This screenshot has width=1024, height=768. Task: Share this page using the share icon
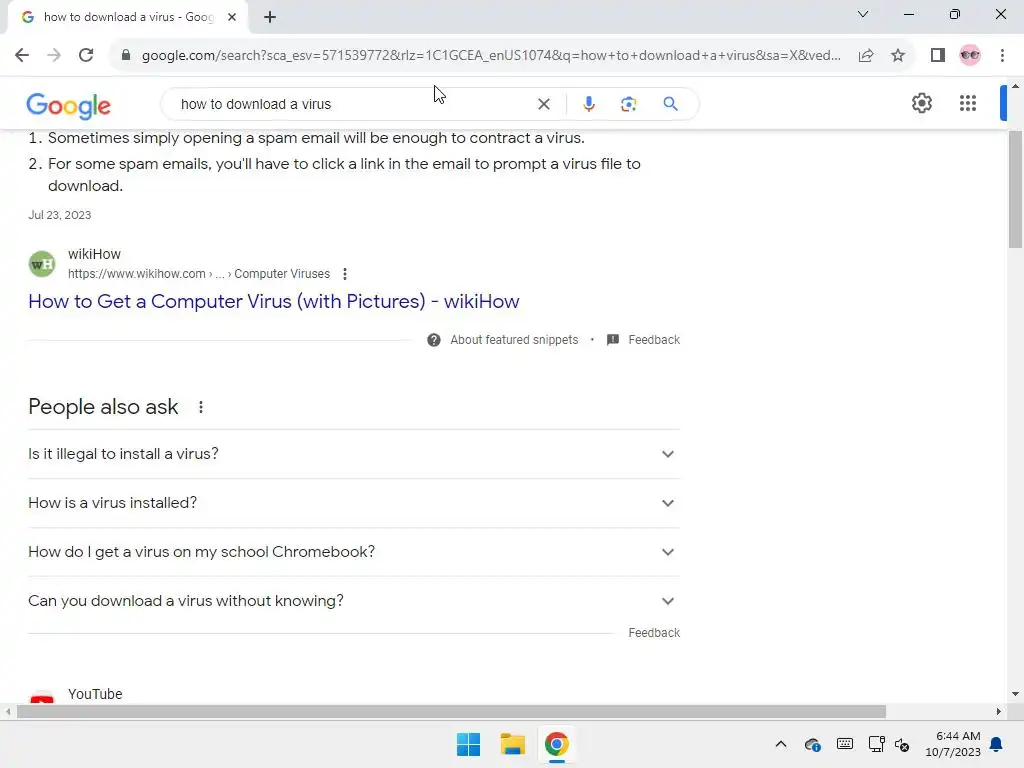click(866, 55)
